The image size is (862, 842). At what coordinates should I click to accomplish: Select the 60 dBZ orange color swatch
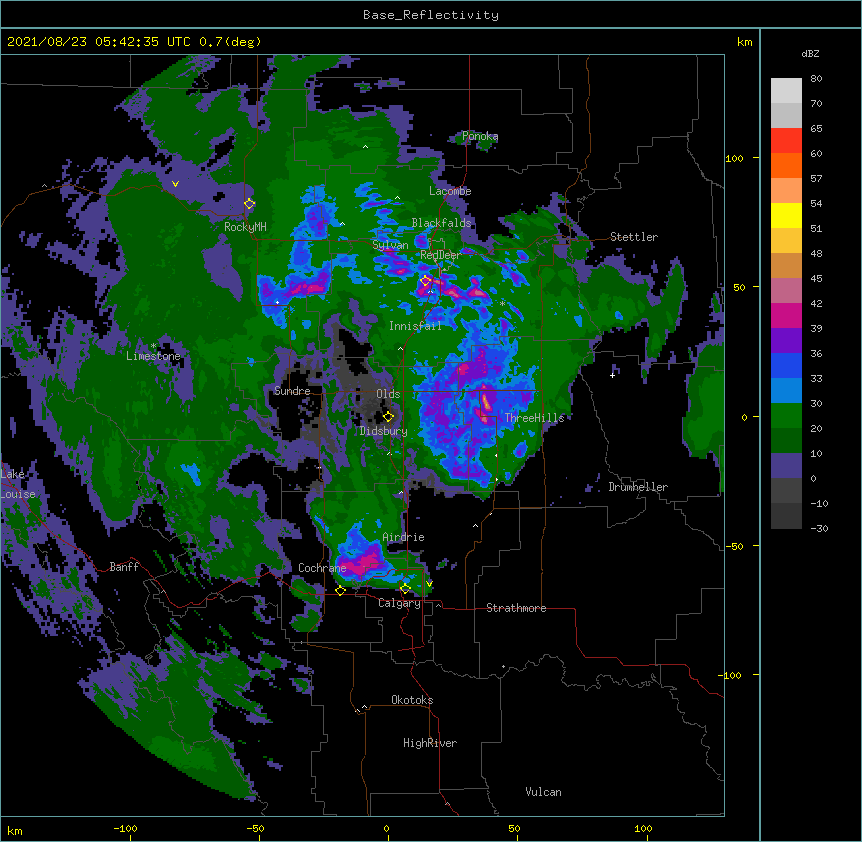point(786,165)
